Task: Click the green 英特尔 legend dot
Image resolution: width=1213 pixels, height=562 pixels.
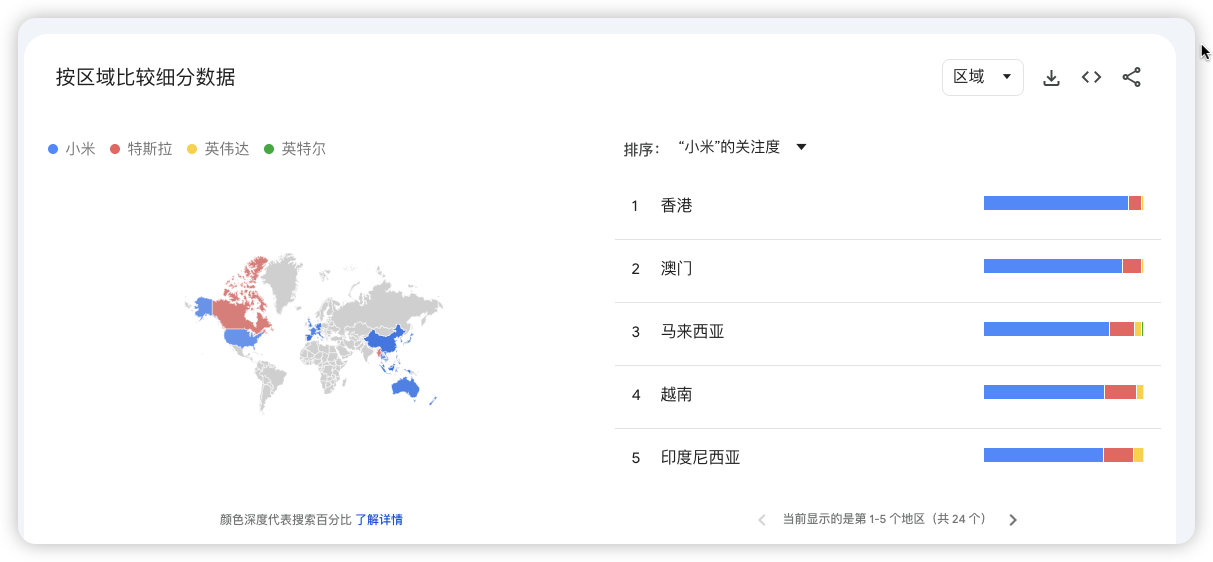Action: point(269,149)
